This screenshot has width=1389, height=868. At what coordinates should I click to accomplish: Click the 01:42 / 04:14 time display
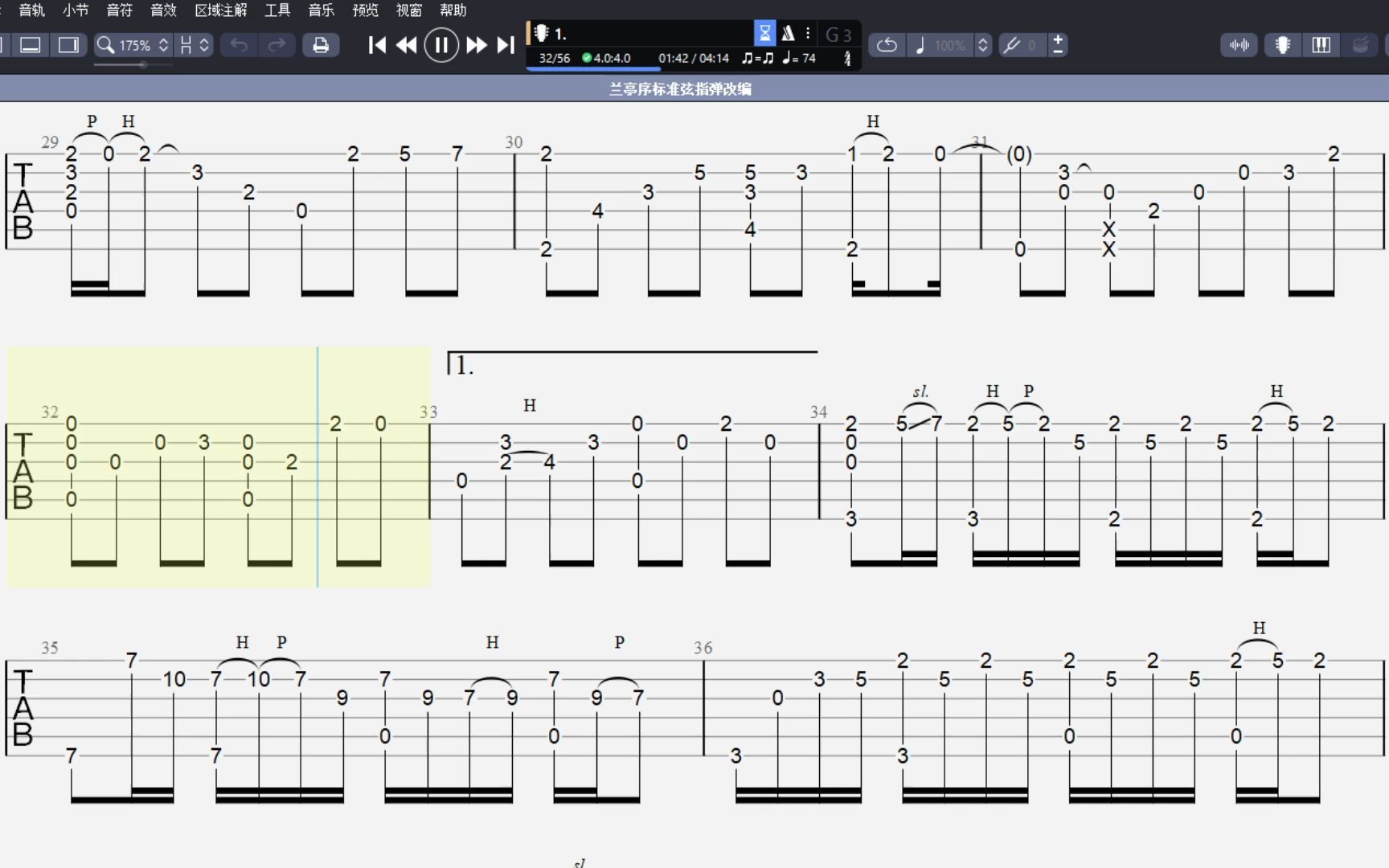coord(694,58)
